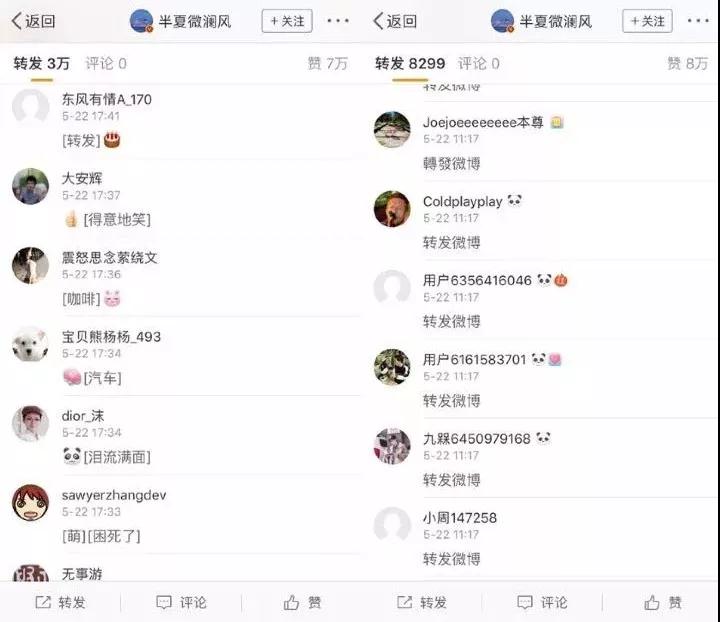Tap the right panel's bottom 转发 repost icon
Viewport: 720px width, 622px height.
tap(405, 602)
